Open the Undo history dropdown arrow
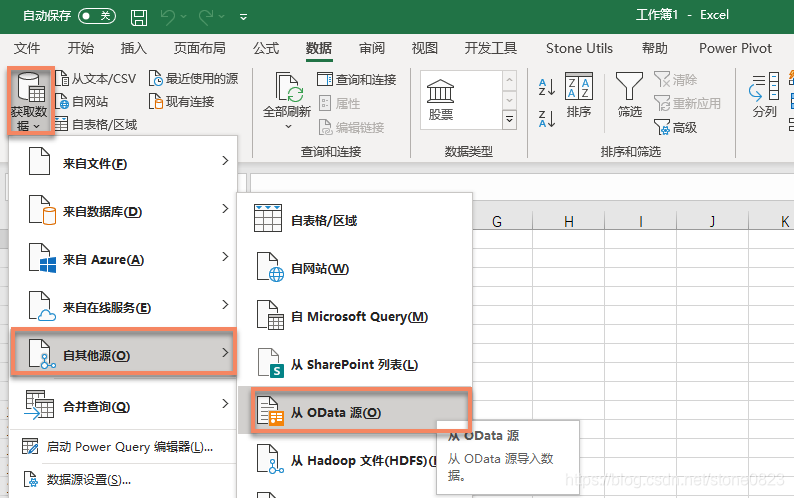This screenshot has height=498, width=794. 183,17
